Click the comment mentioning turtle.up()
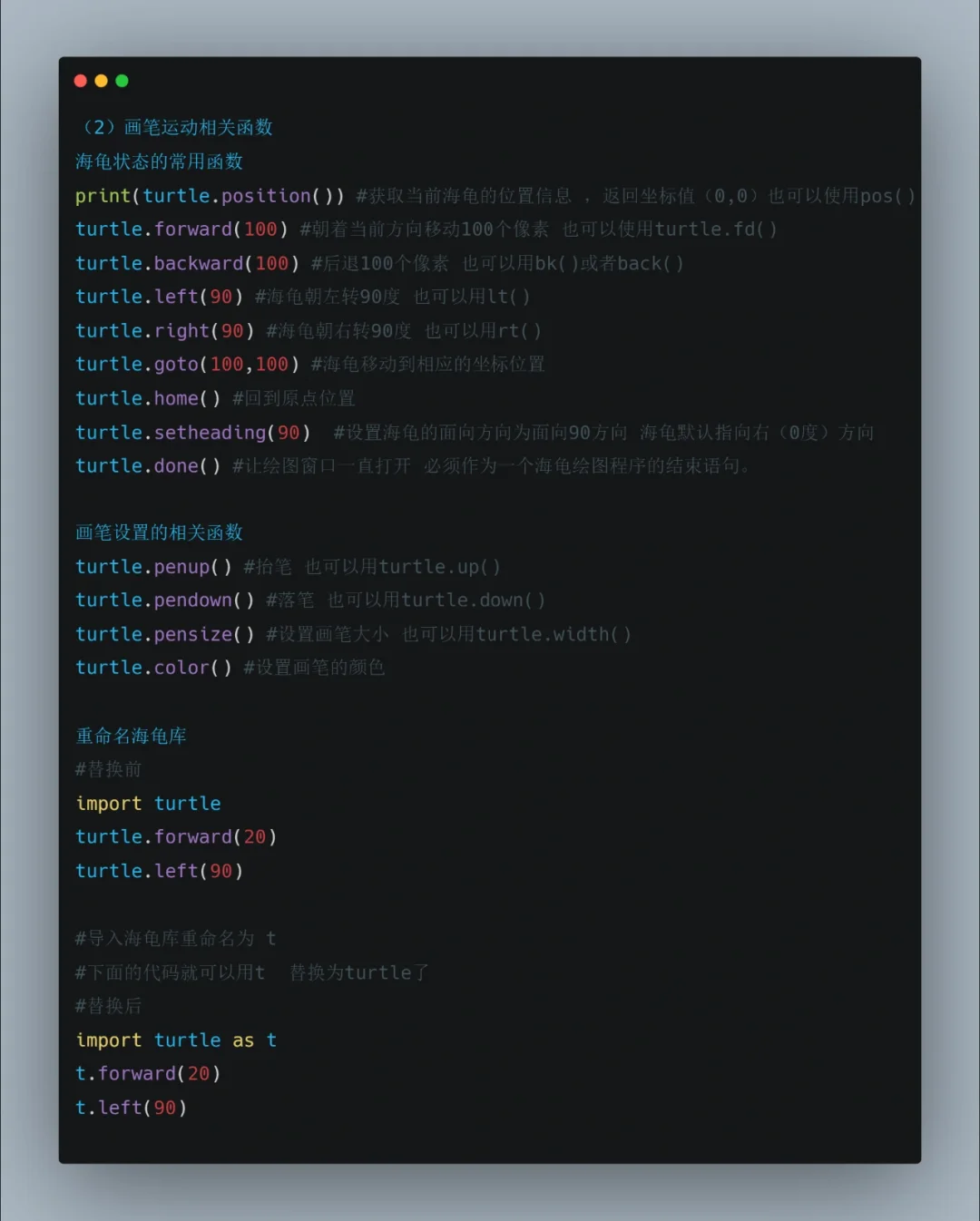Viewport: 980px width, 1221px height. click(372, 567)
